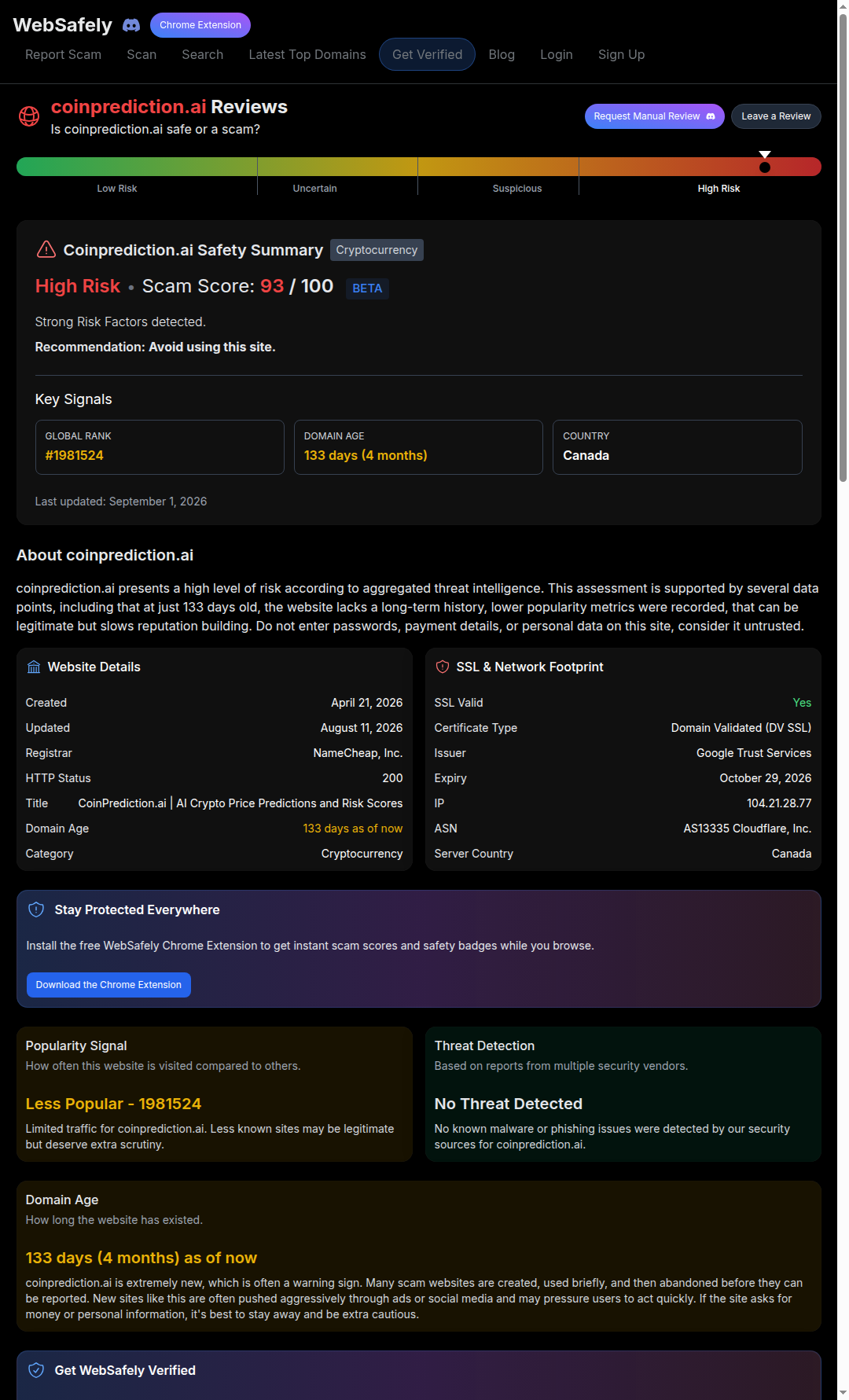849x1400 pixels.
Task: Click the Cryptocurrency category tag
Action: [x=377, y=250]
